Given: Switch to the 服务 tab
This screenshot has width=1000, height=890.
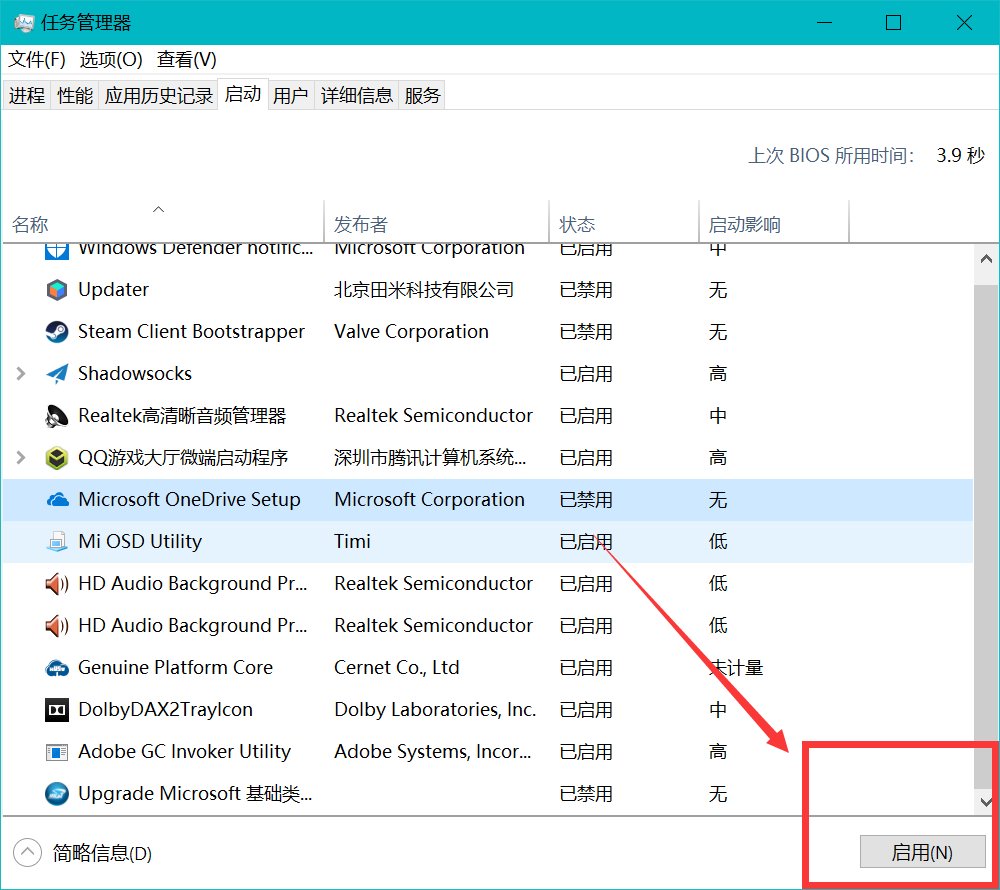Looking at the screenshot, I should 421,94.
